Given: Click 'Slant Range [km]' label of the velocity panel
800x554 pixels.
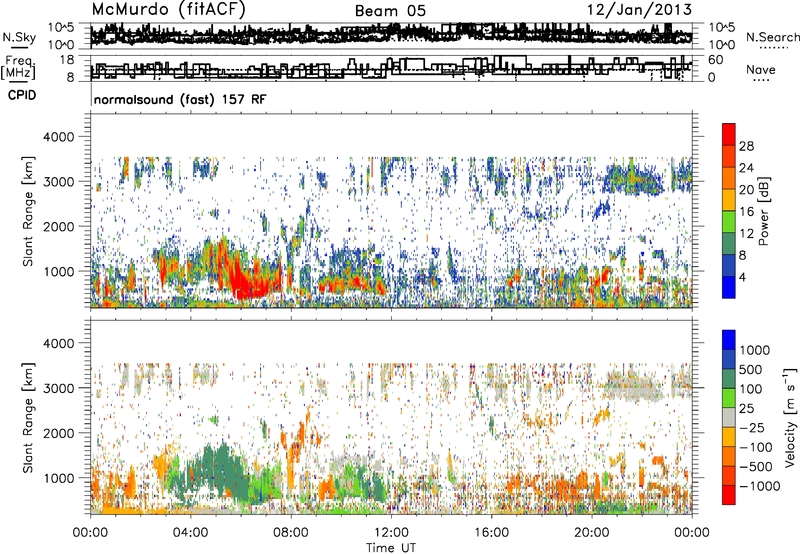Looking at the screenshot, I should coord(28,417).
